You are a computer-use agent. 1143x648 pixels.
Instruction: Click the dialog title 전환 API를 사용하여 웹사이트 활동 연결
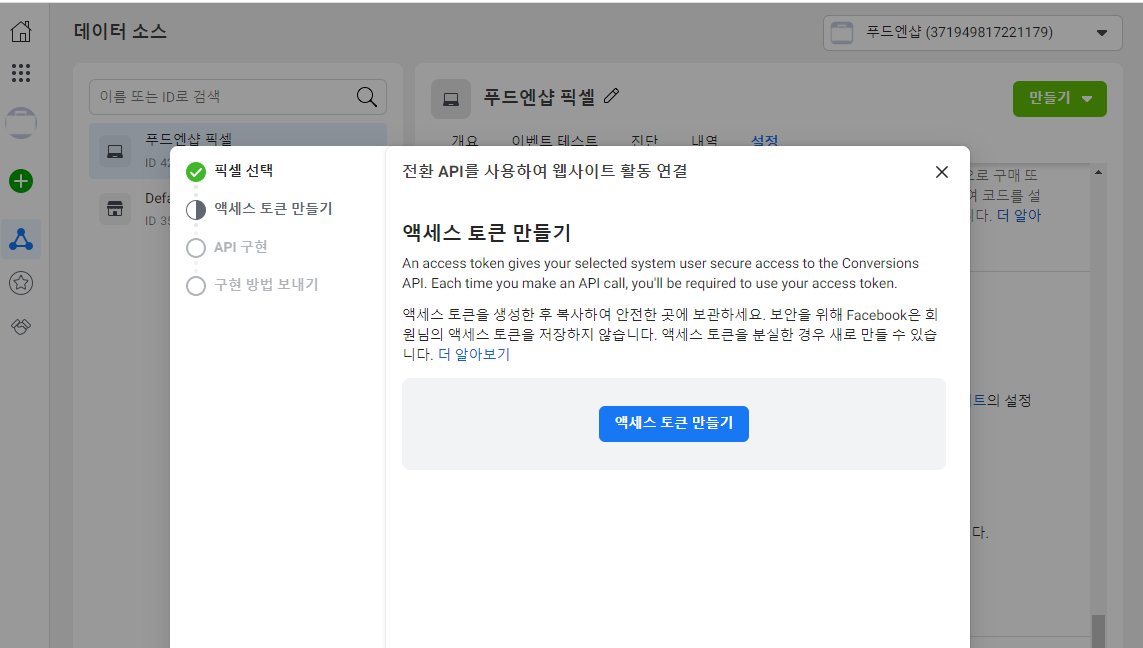point(545,171)
